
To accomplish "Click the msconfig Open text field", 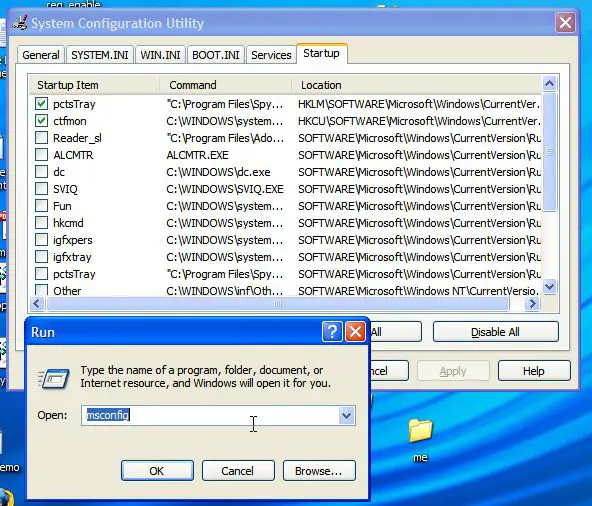I will coord(210,415).
